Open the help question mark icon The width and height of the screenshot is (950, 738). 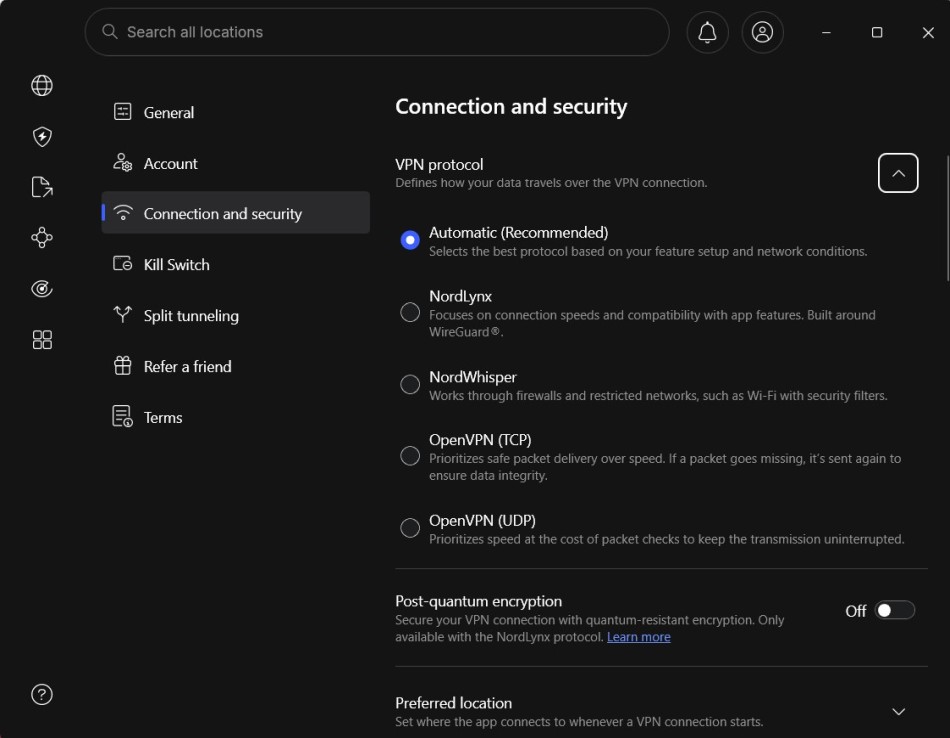(42, 694)
